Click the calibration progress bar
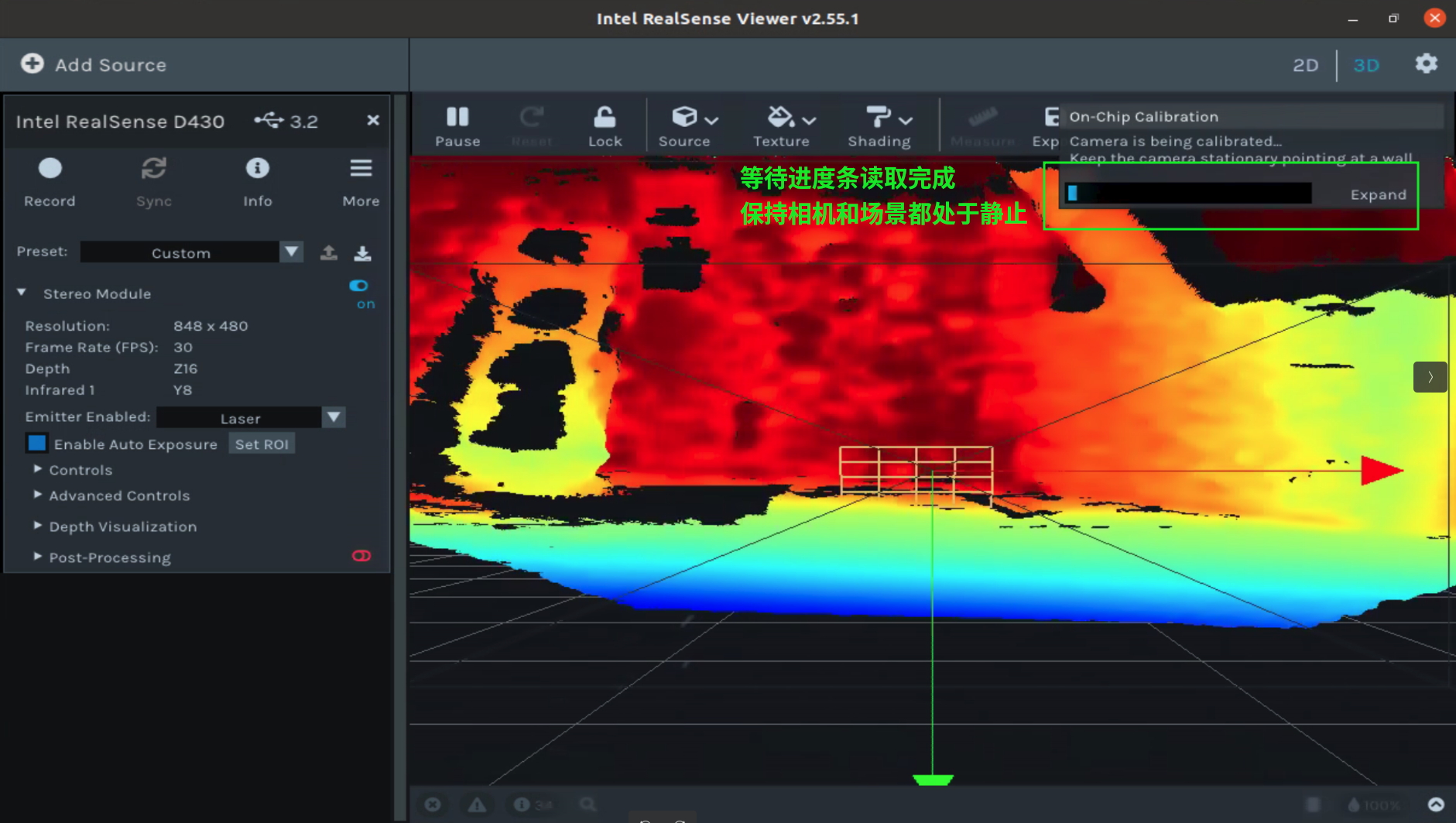Screen dimensions: 1456x823 pyautogui.click(x=1187, y=194)
